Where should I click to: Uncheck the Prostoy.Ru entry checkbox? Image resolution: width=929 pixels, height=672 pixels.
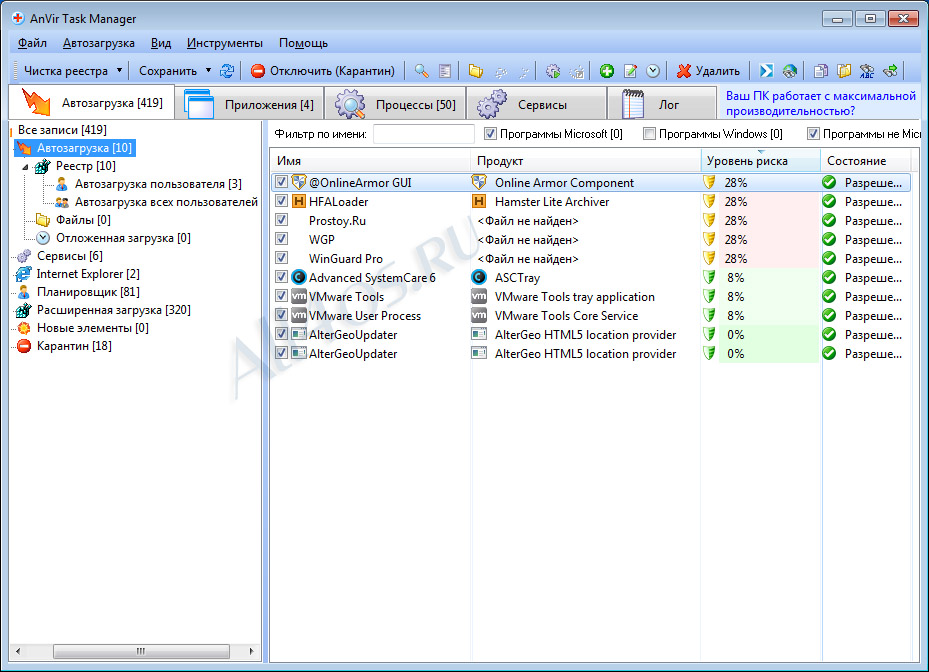(x=281, y=220)
